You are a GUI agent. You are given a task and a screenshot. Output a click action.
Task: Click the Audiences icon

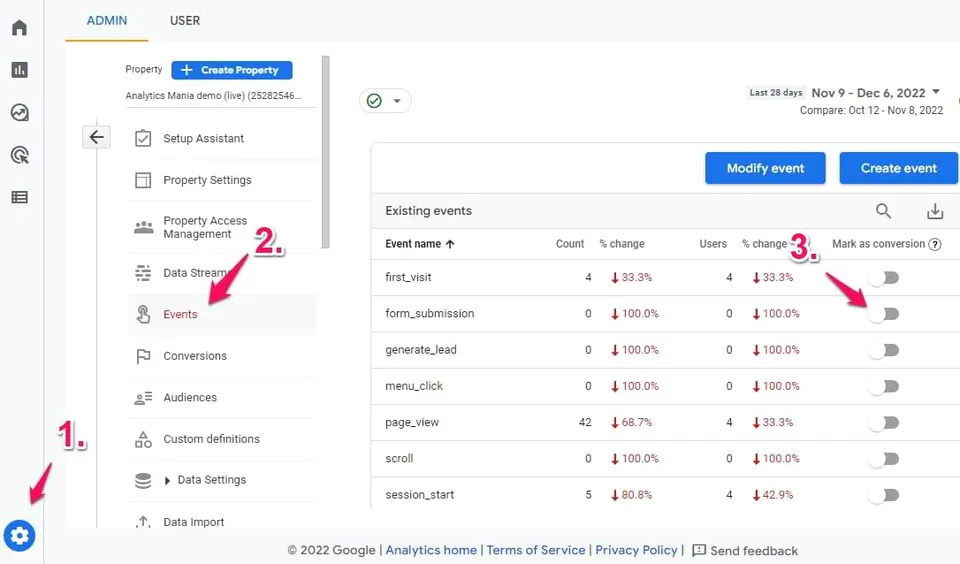coord(143,398)
